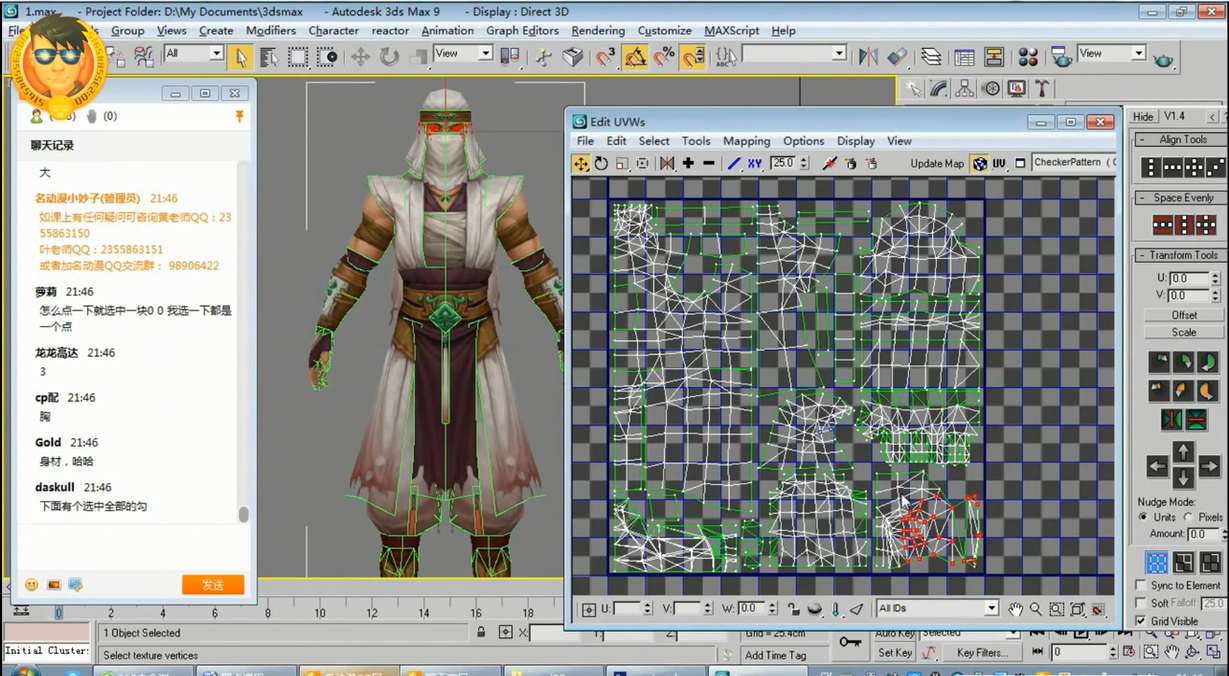Click the Break vertices icon in Edit UVWs
The image size is (1229, 676).
pos(829,164)
